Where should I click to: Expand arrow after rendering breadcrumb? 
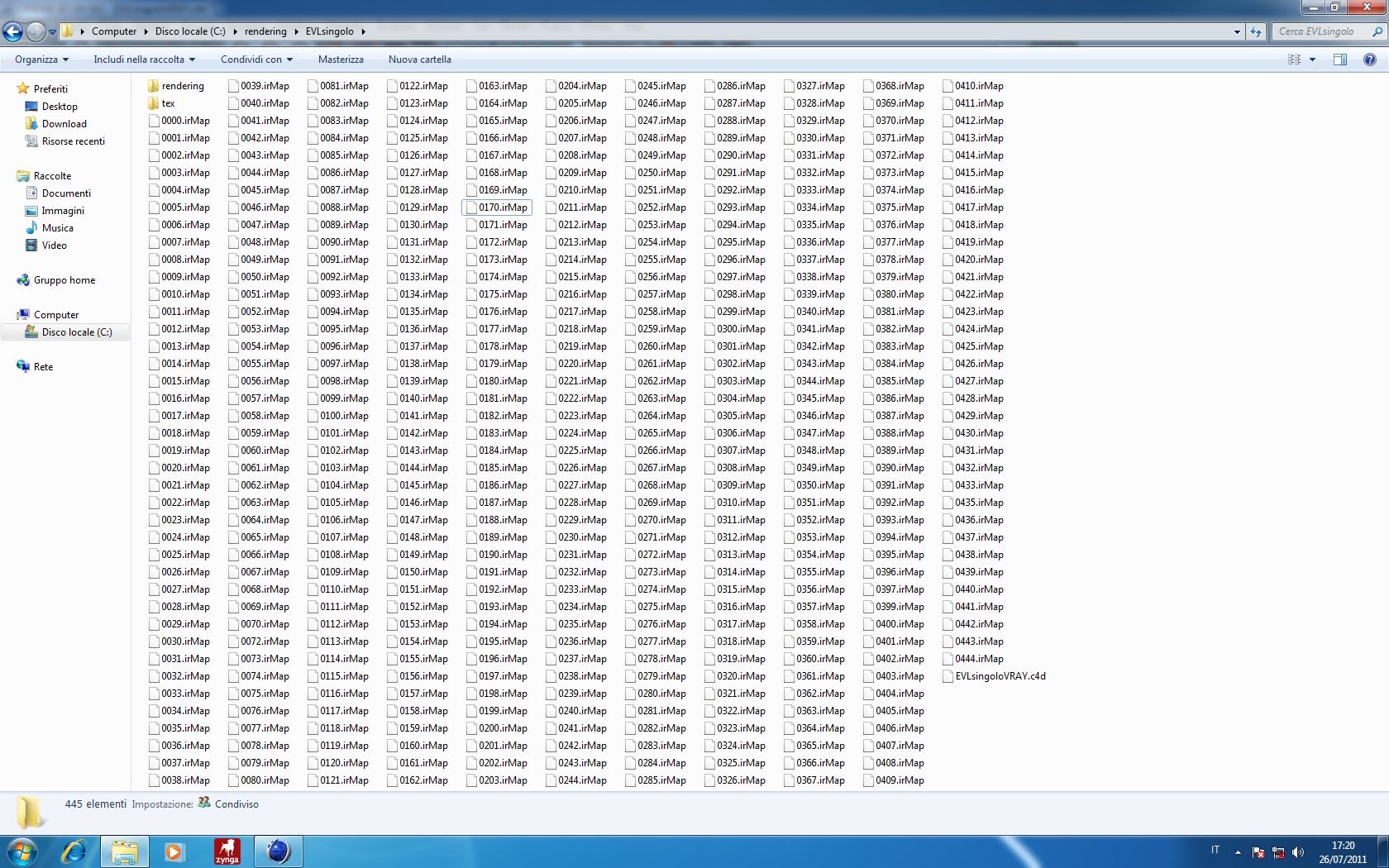[296, 31]
